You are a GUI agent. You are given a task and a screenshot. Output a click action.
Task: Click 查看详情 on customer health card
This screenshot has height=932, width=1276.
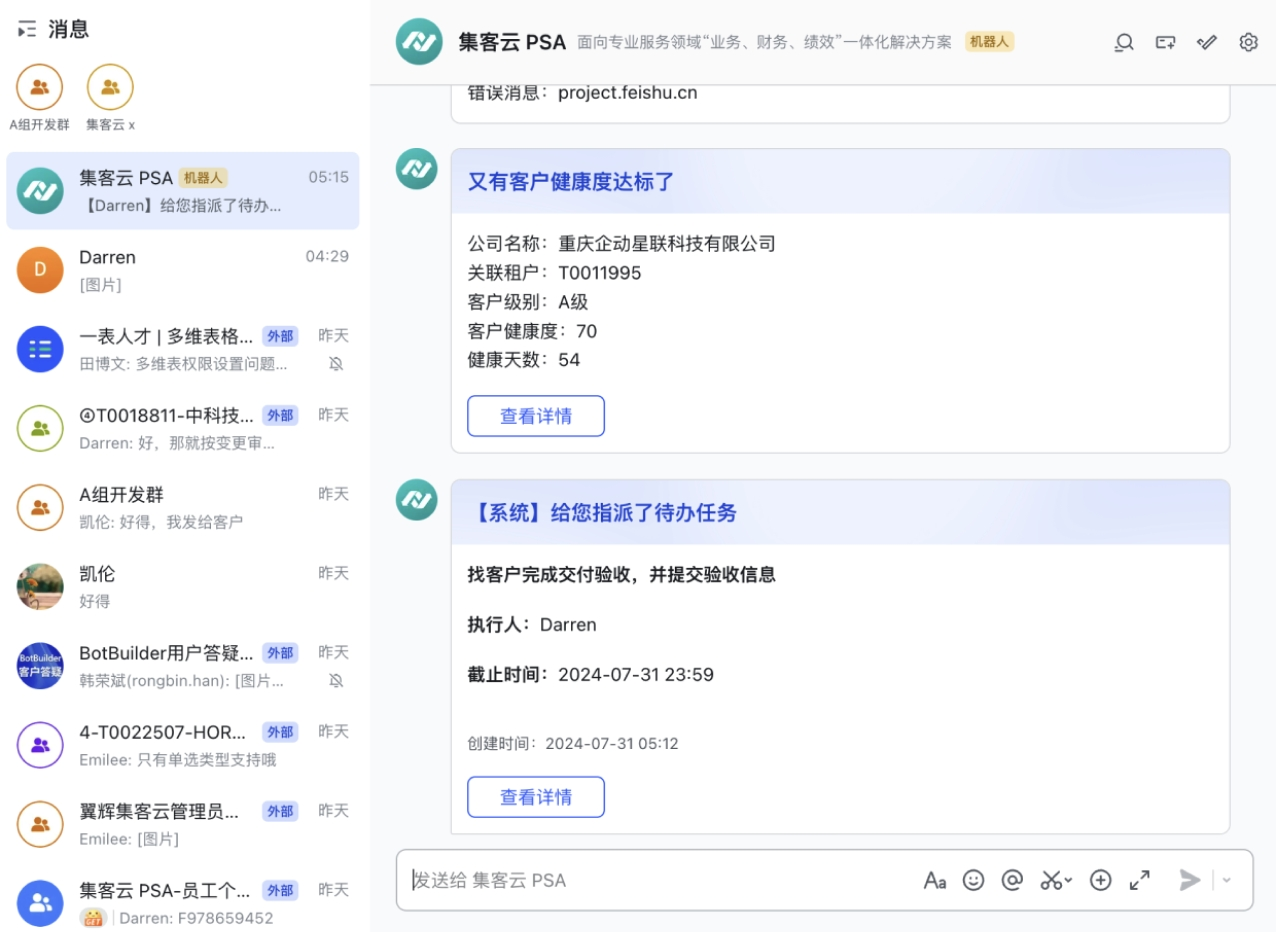point(536,415)
